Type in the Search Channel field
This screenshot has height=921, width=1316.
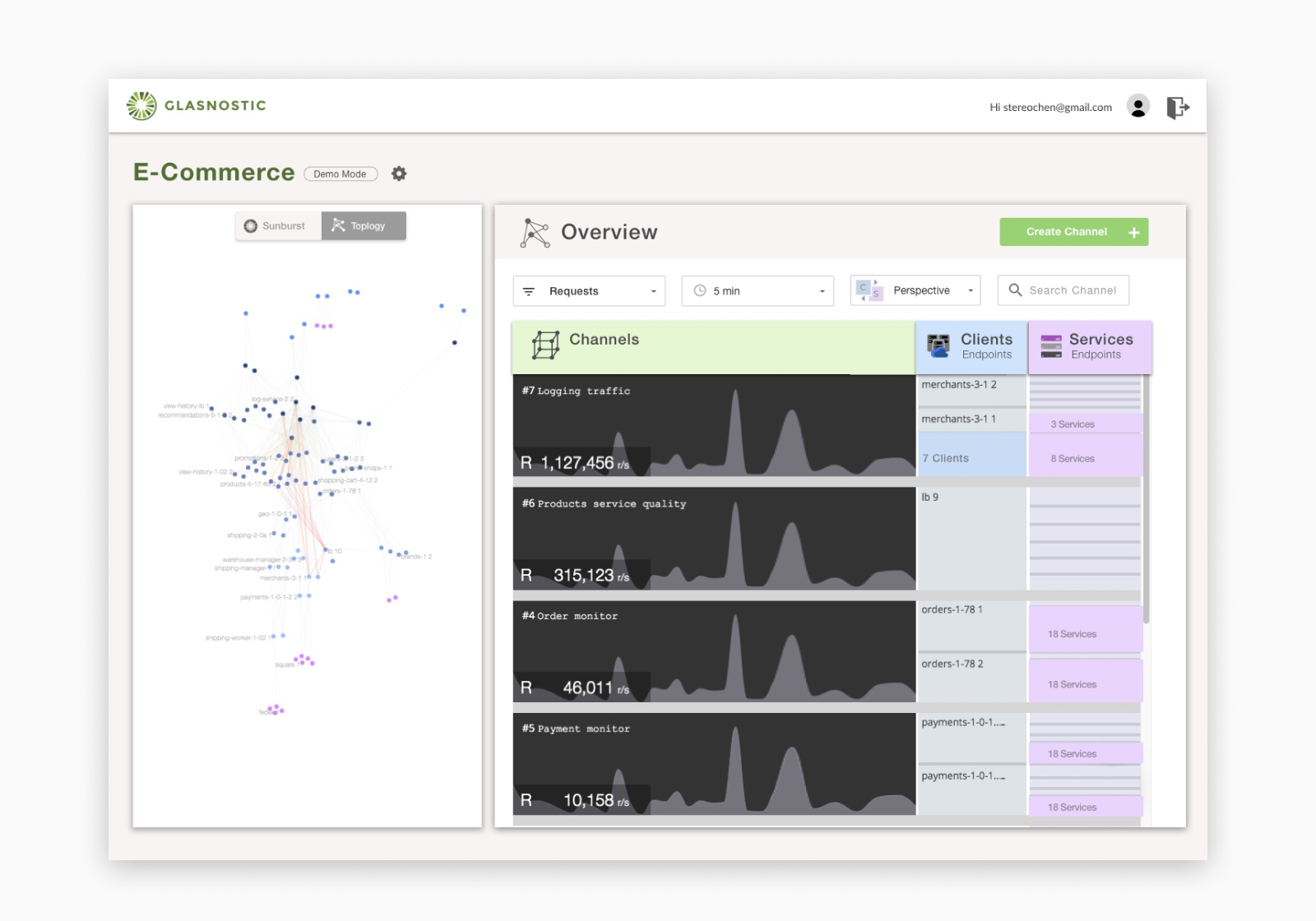[1072, 290]
